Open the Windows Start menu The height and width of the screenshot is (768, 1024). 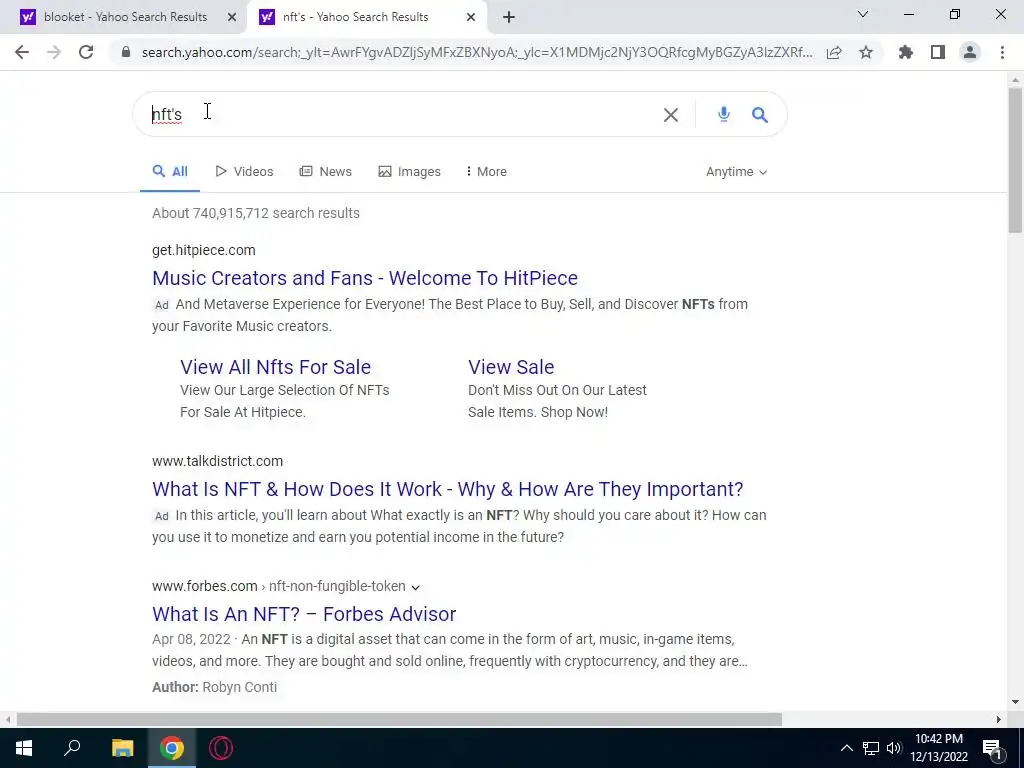(x=24, y=748)
